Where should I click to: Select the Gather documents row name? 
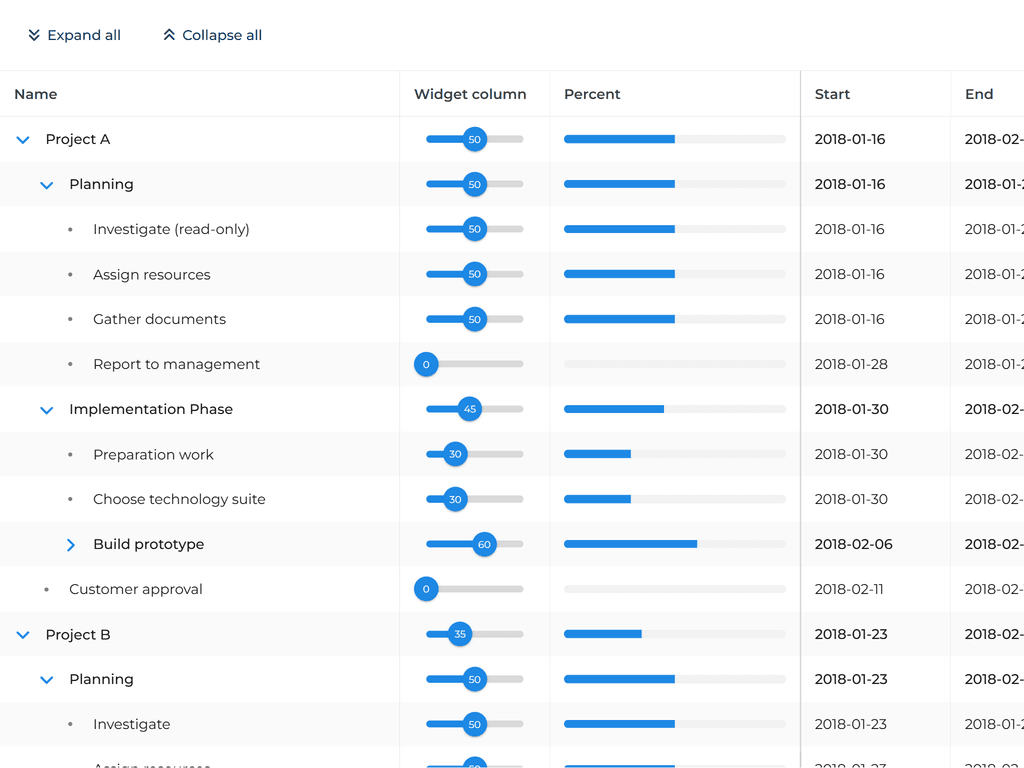159,320
